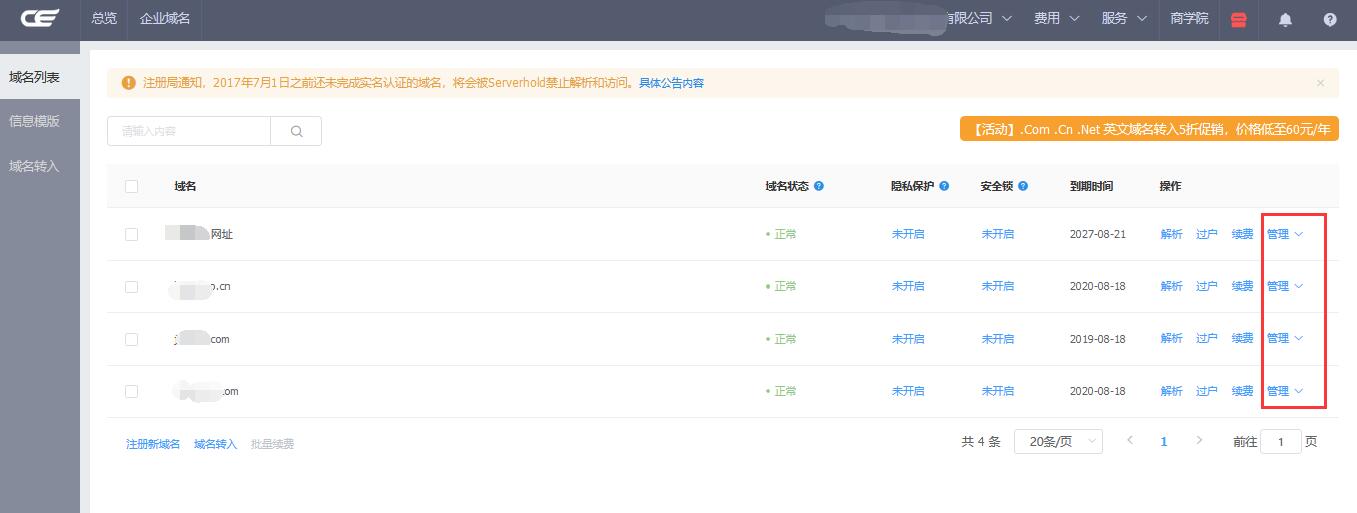Screen dimensions: 1357x513
Task: Click the 注册新域名 link
Action: 153,444
